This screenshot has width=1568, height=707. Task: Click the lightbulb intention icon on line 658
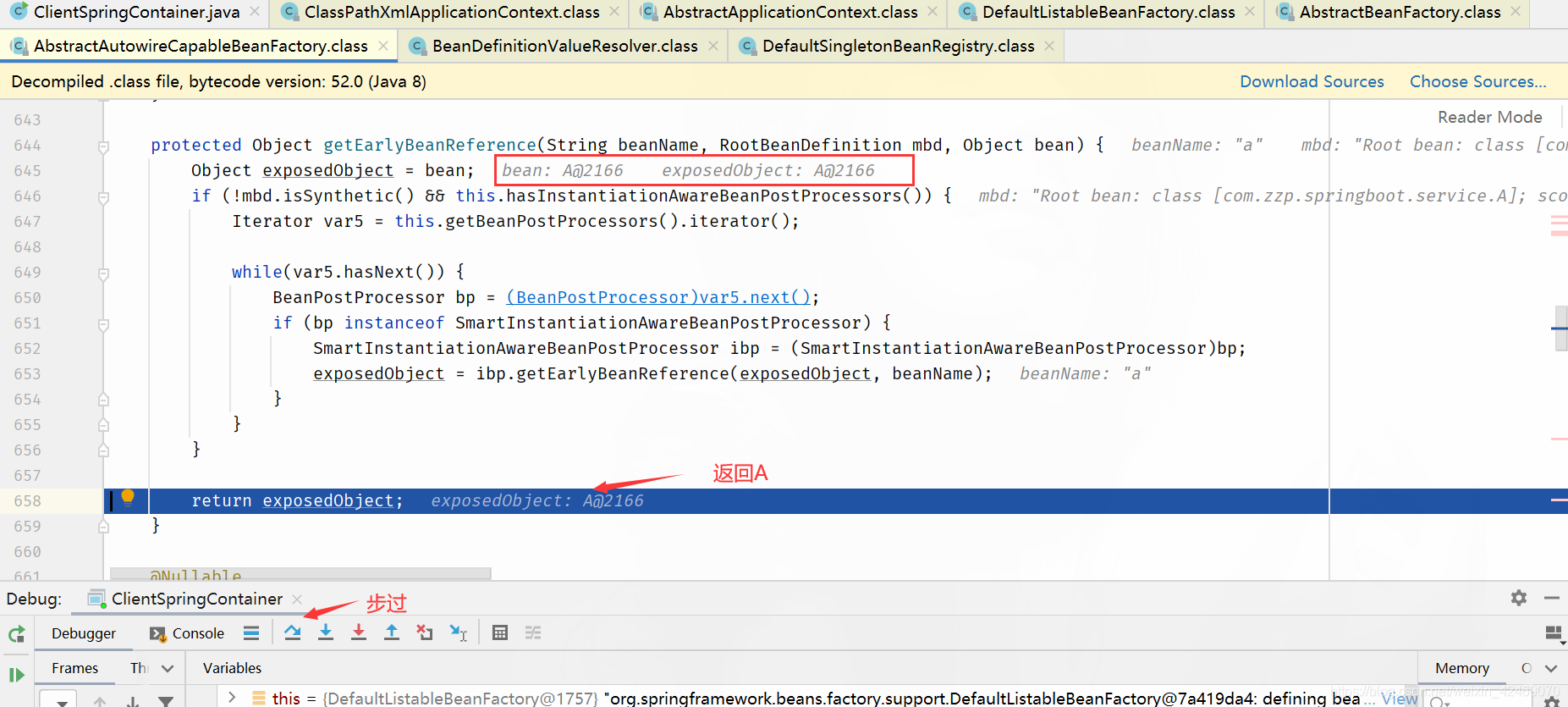(x=128, y=497)
